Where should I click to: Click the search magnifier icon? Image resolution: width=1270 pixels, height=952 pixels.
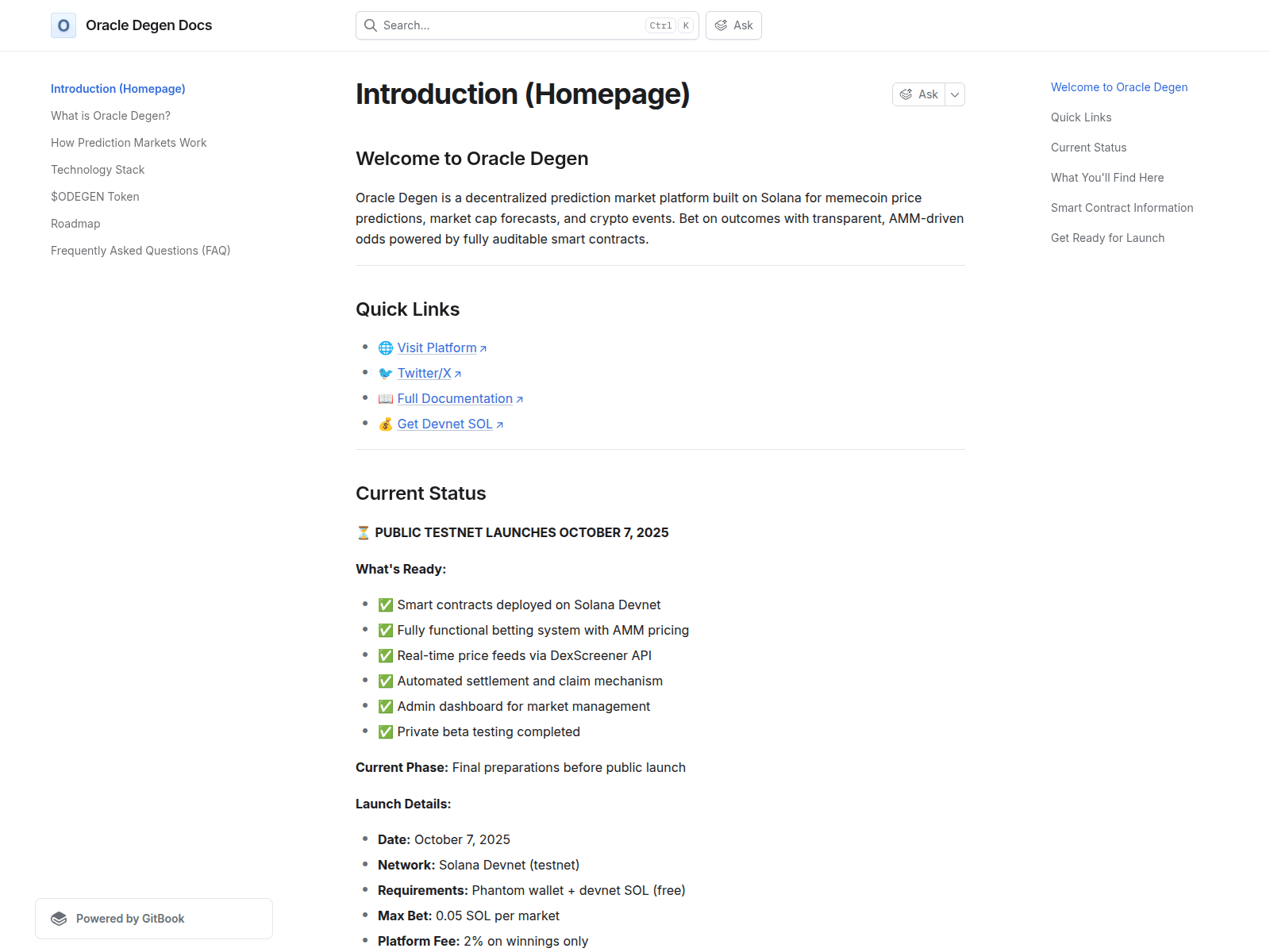371,25
